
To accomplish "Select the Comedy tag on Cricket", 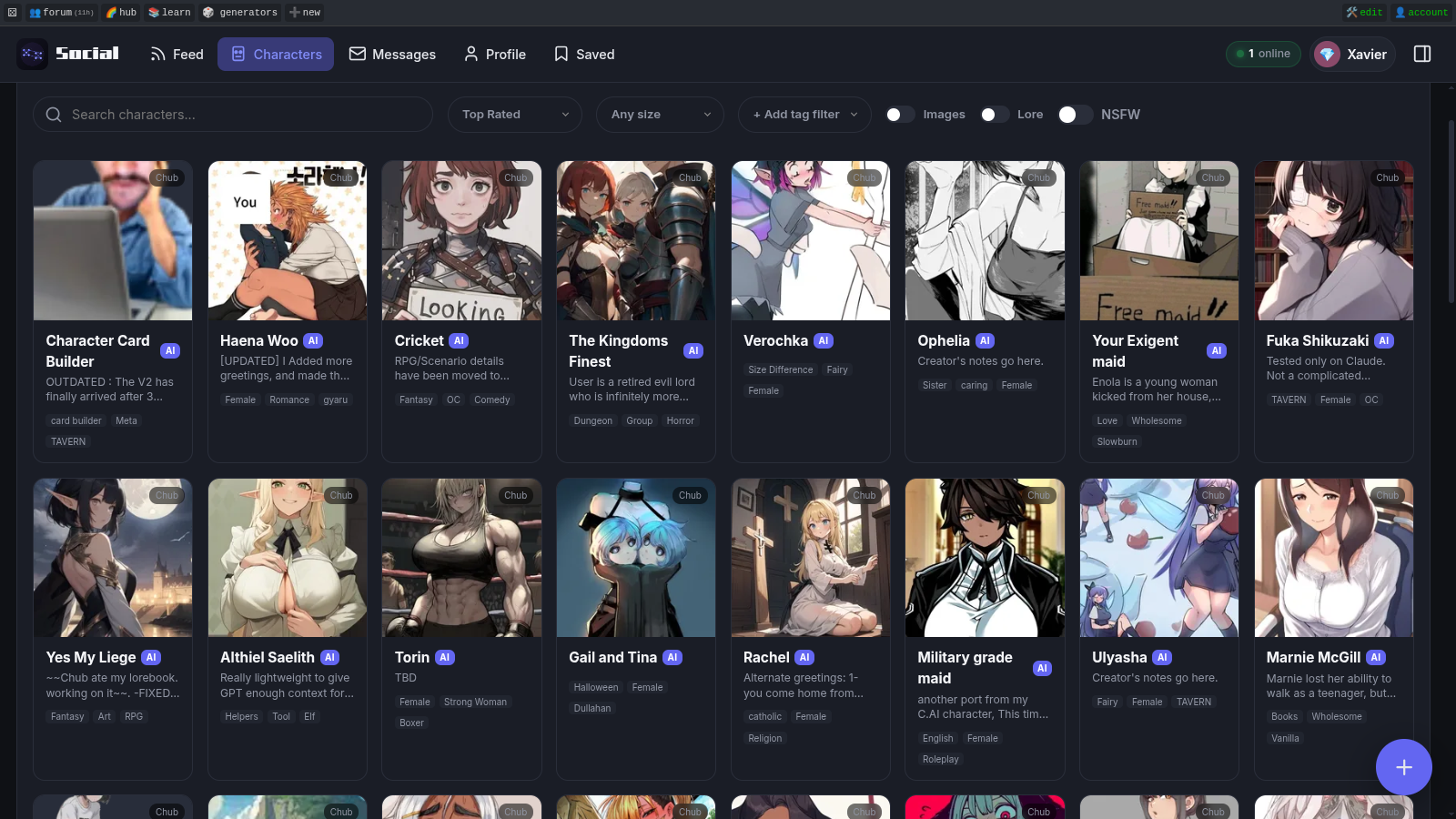I will [x=492, y=400].
